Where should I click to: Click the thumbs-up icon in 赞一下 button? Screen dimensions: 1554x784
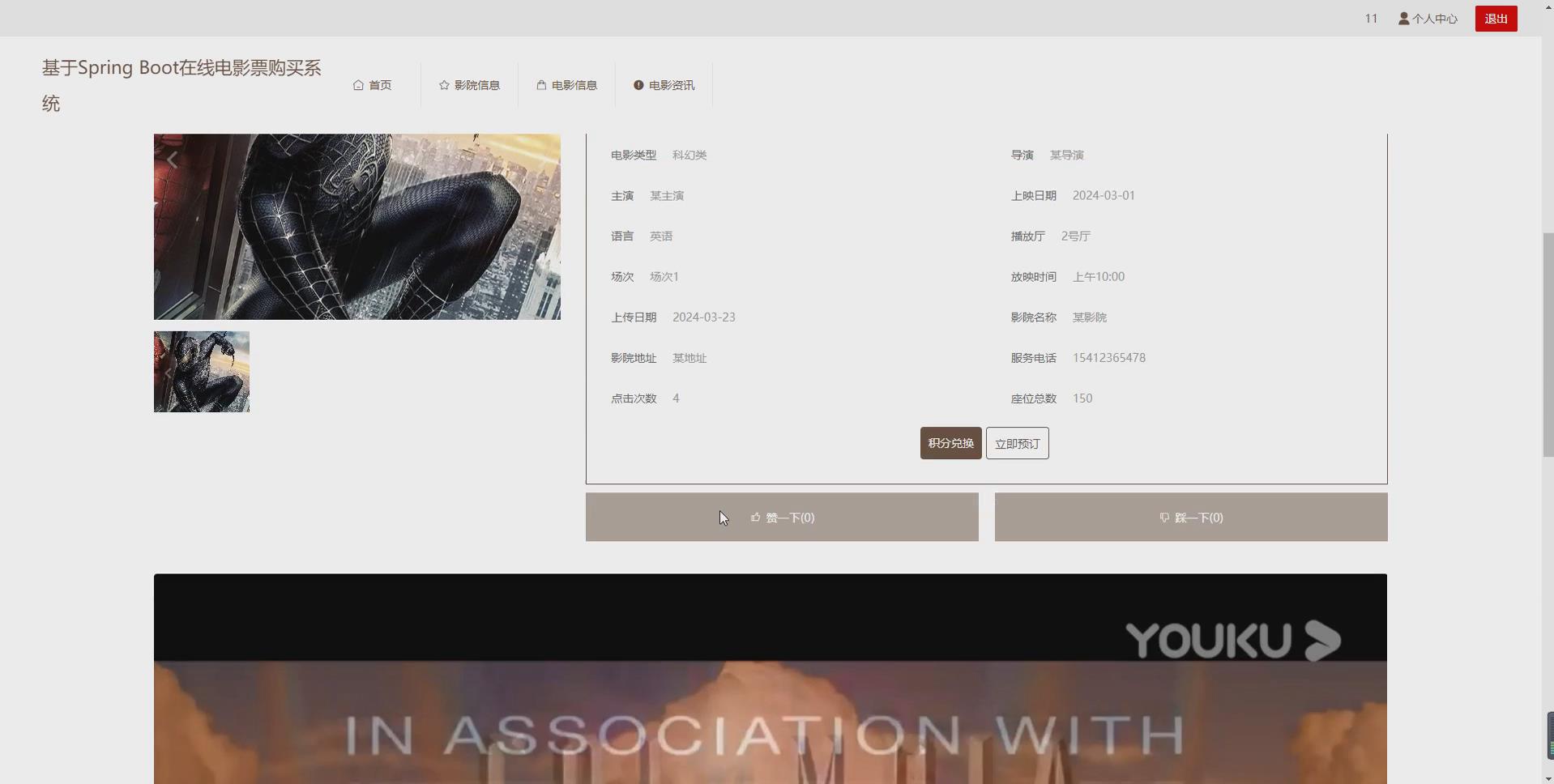point(756,518)
